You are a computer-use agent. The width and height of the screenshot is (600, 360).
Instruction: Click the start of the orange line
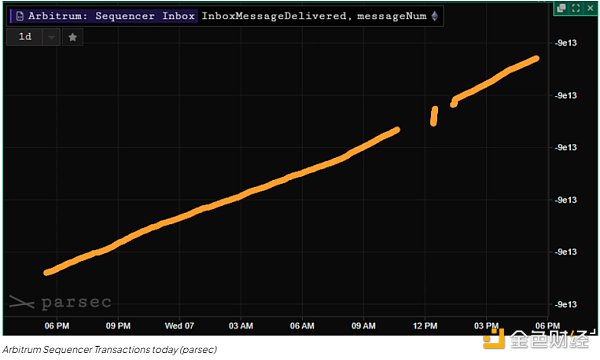tap(47, 272)
